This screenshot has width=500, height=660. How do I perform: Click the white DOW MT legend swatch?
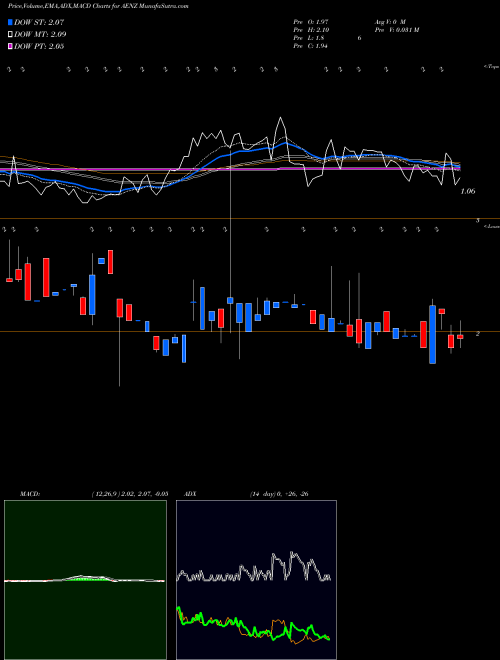(10, 34)
